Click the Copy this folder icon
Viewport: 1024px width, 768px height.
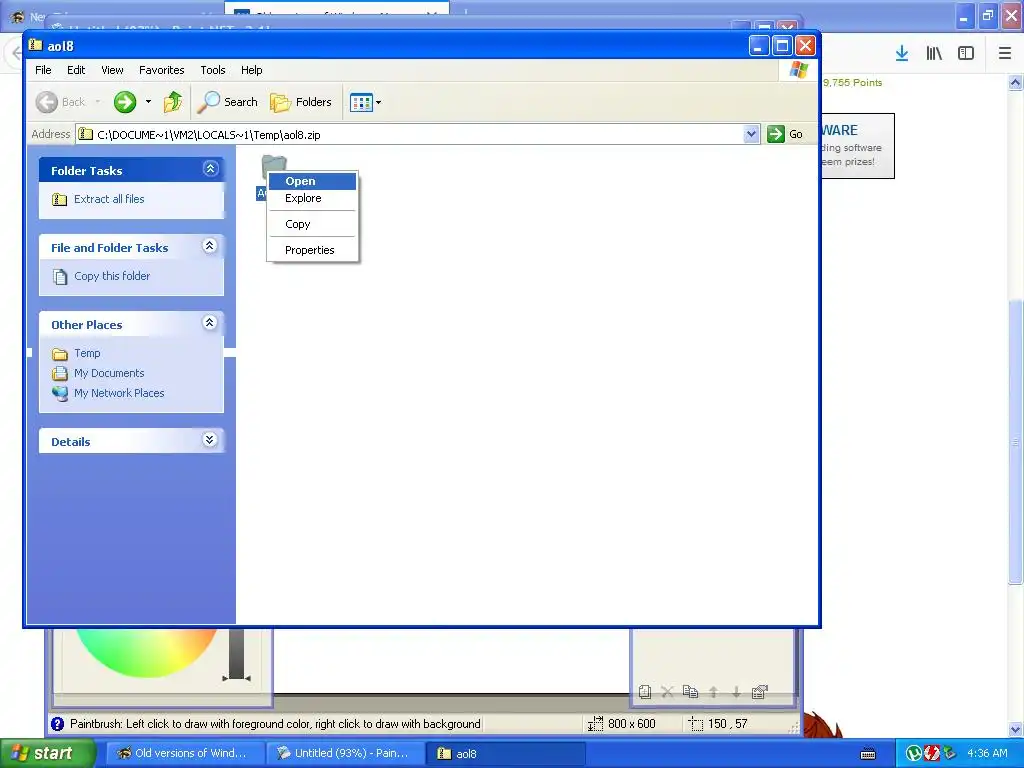(x=59, y=276)
